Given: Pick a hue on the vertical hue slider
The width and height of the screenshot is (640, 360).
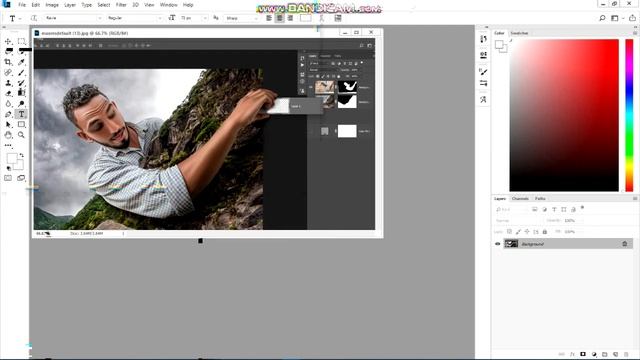Looking at the screenshot, I should tap(629, 116).
